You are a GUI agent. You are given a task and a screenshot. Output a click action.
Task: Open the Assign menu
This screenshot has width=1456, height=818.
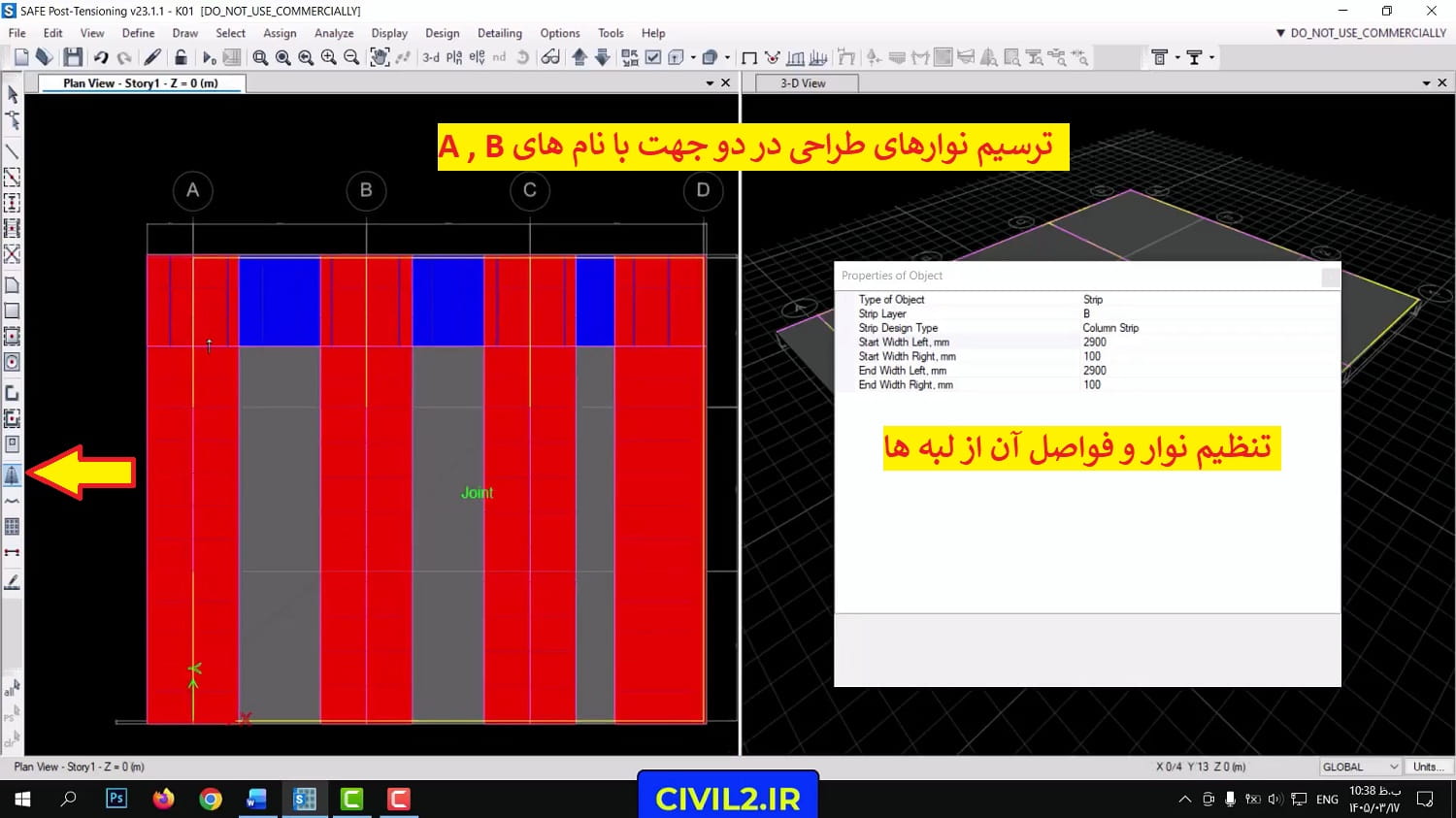point(280,33)
